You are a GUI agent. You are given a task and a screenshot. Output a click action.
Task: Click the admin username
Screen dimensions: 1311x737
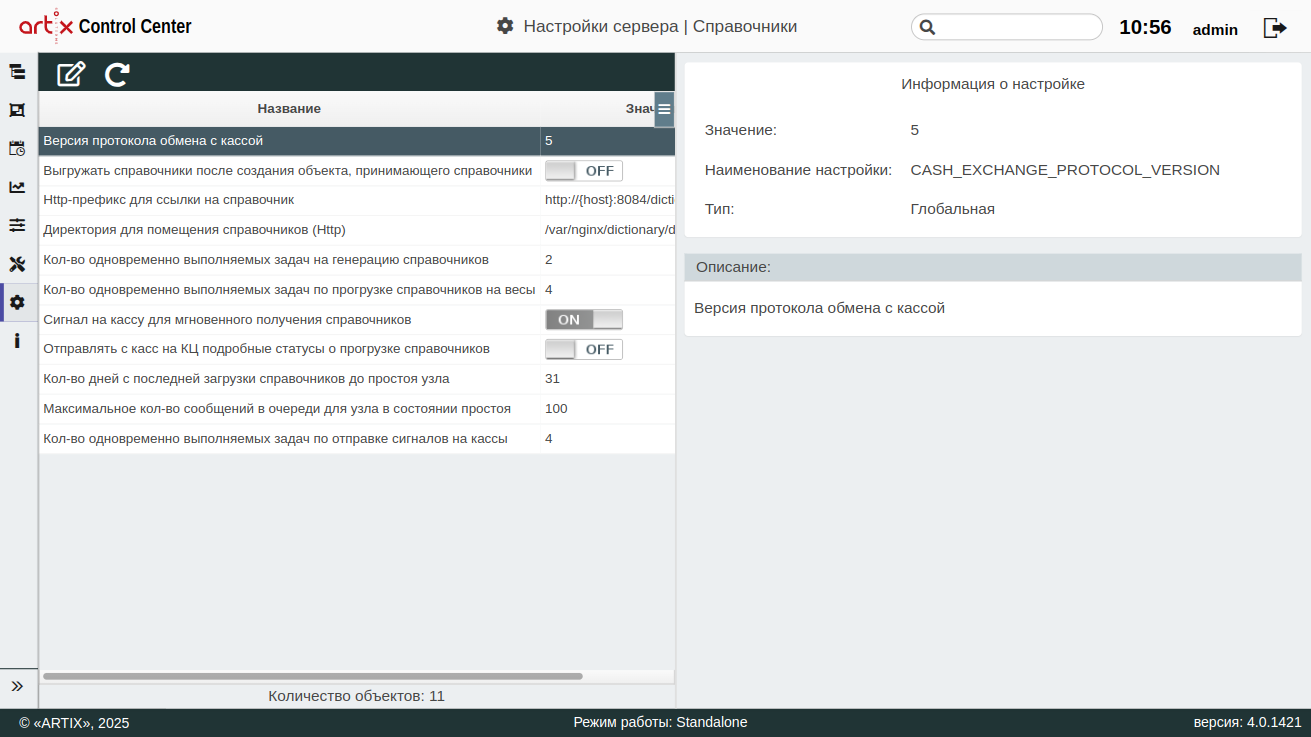[1215, 30]
